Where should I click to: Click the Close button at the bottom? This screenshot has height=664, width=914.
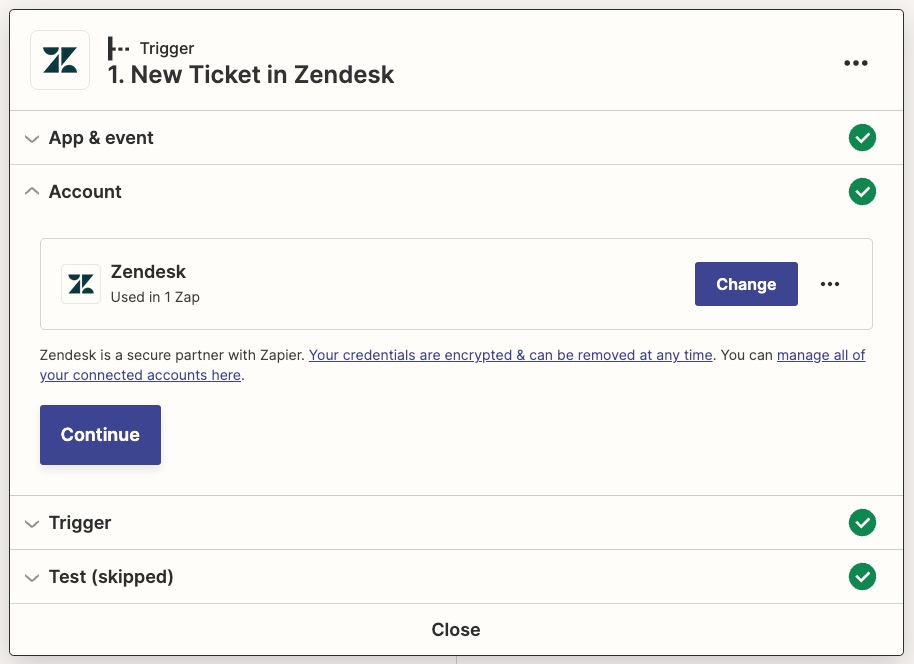[456, 630]
